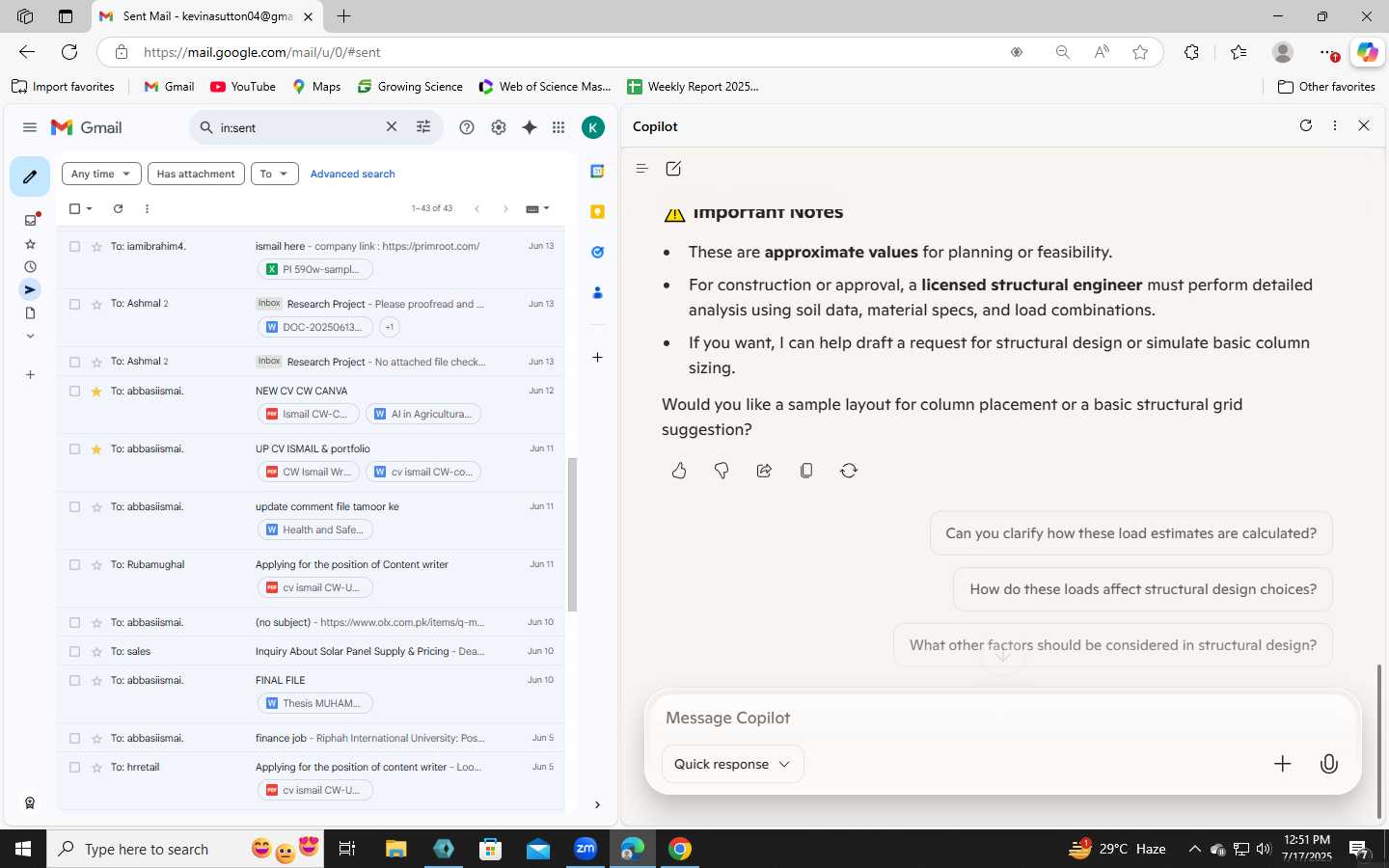
Task: Select suggestion about structural design choices
Action: (x=1143, y=589)
